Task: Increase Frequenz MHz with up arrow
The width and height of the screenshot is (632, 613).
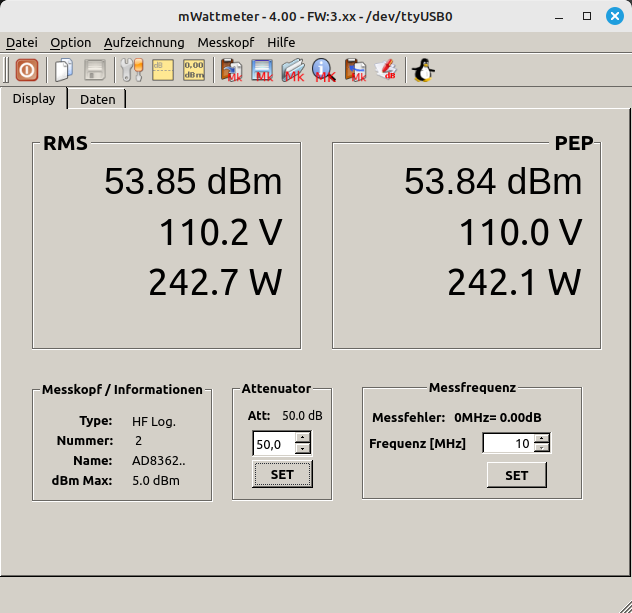Action: click(x=541, y=438)
